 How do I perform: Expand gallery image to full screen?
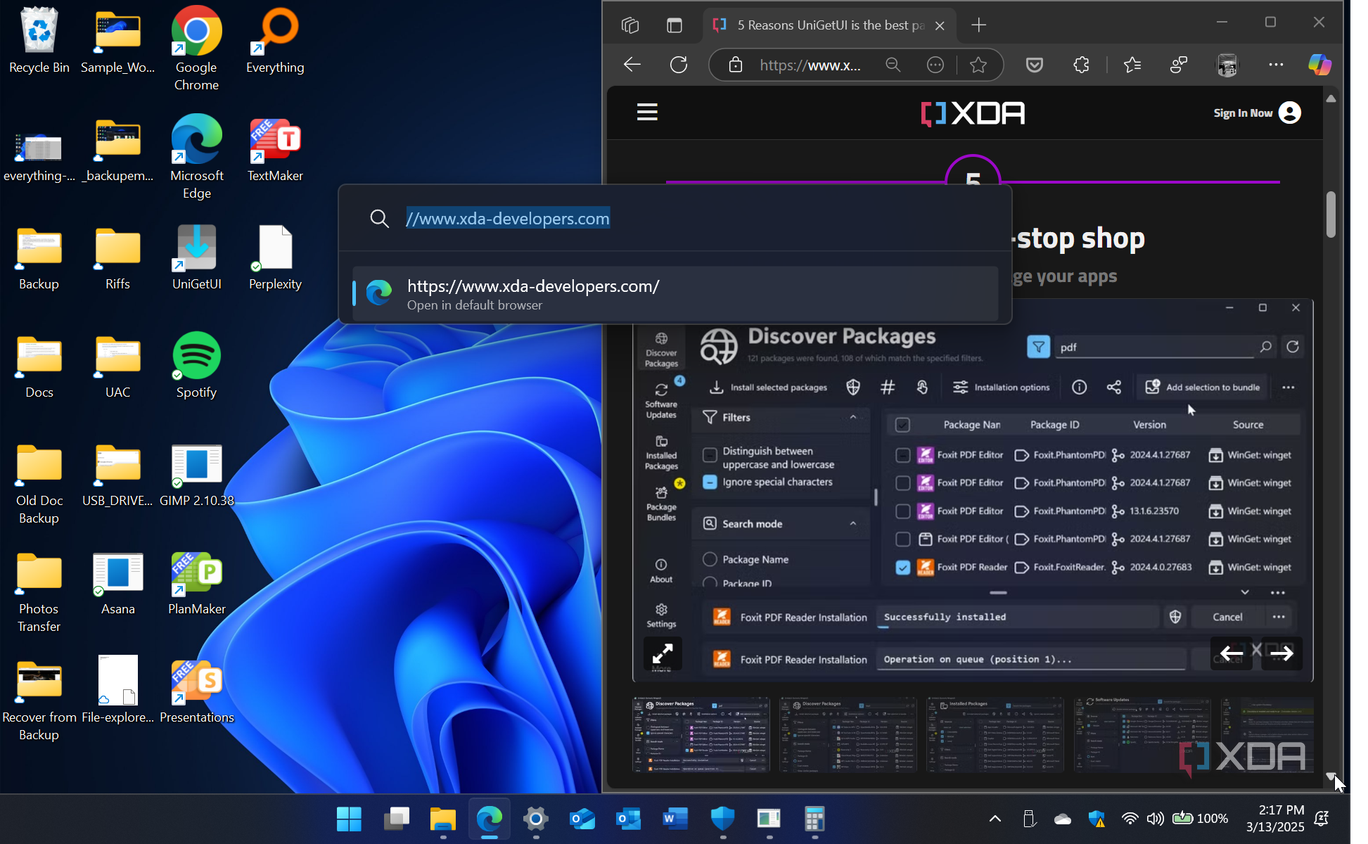point(663,654)
